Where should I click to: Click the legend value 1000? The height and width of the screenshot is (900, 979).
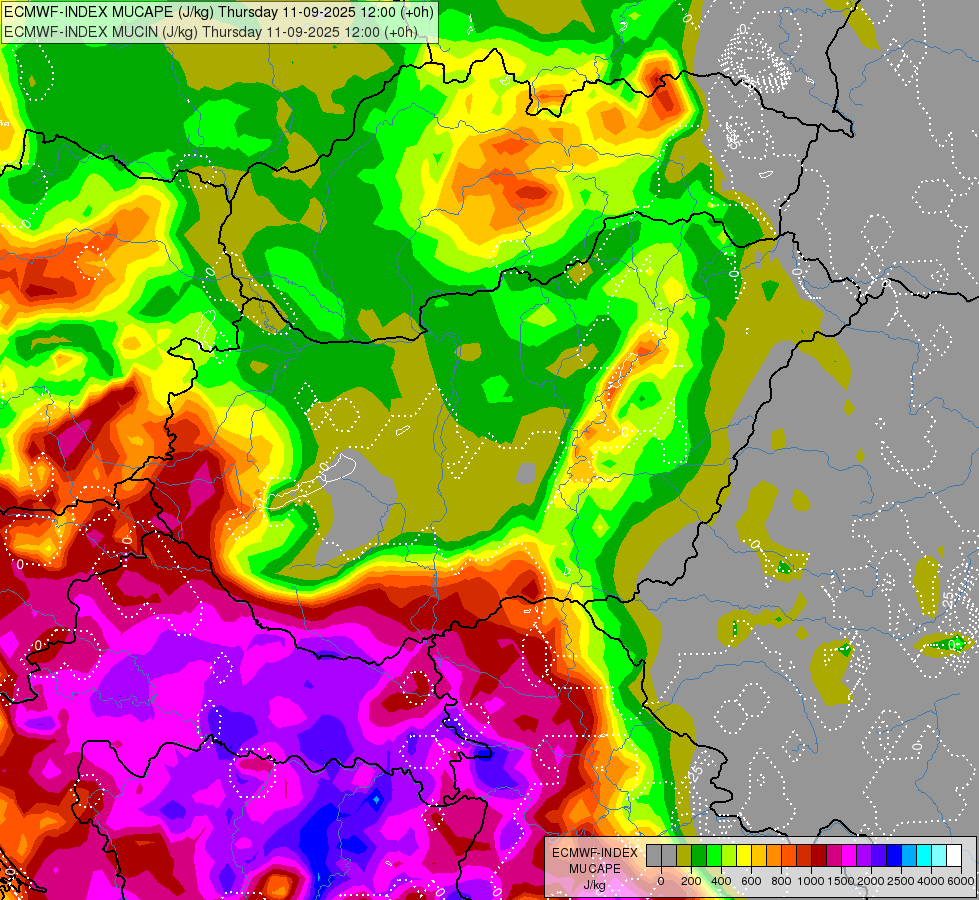click(x=811, y=881)
